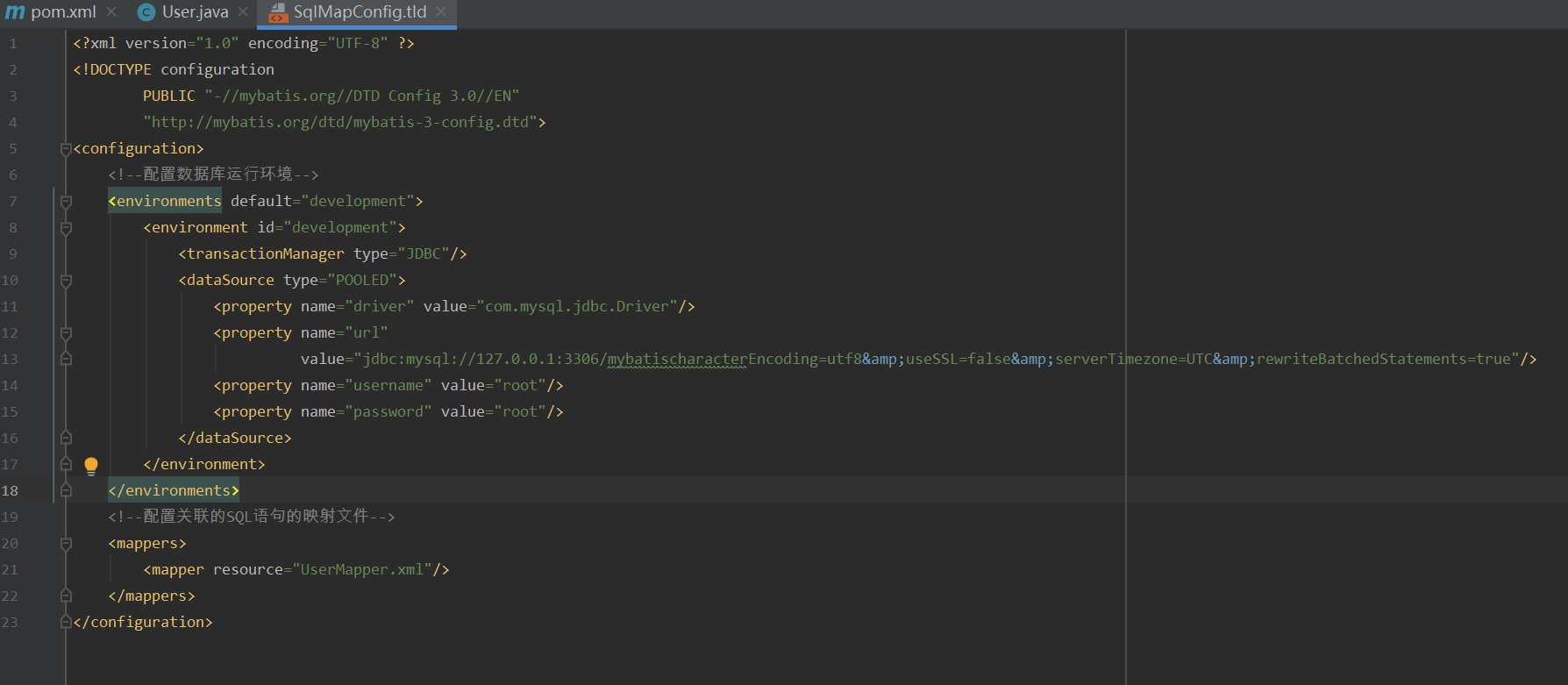
Task: Click the 配置关联的SQL语句的映射文件 comment
Action: (x=252, y=517)
